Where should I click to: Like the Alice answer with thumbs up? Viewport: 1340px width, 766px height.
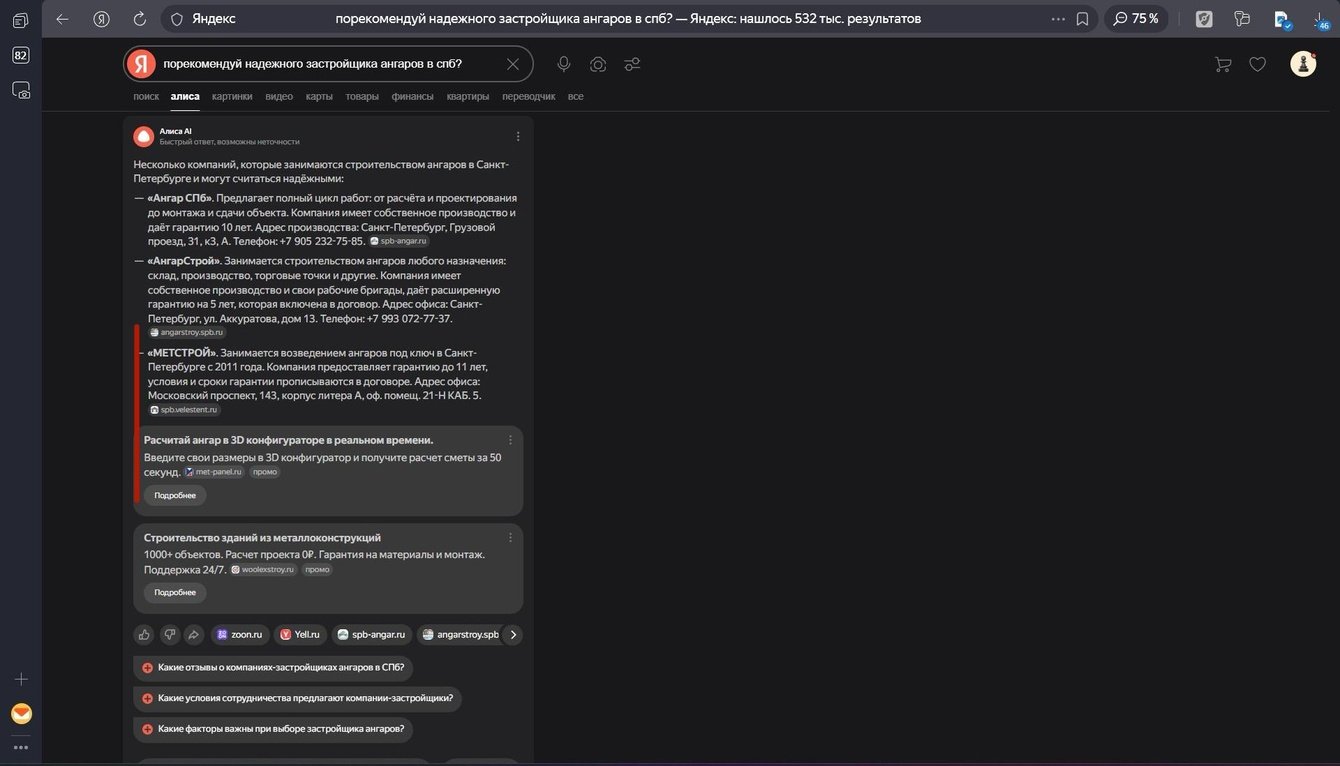(145, 634)
